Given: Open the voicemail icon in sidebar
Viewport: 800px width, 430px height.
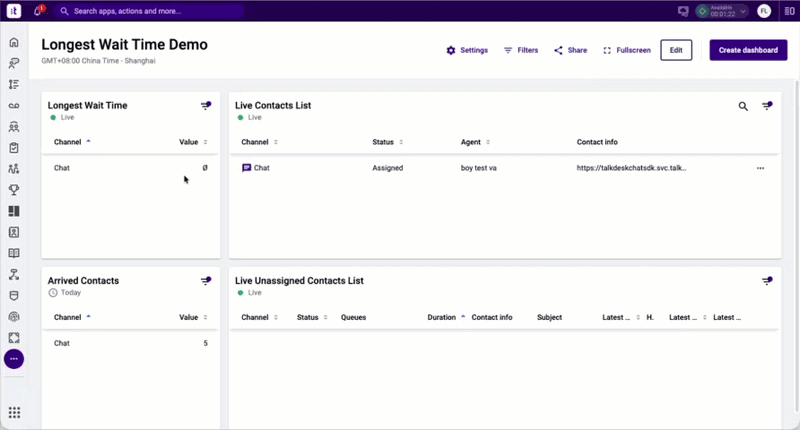Looking at the screenshot, I should [x=14, y=106].
